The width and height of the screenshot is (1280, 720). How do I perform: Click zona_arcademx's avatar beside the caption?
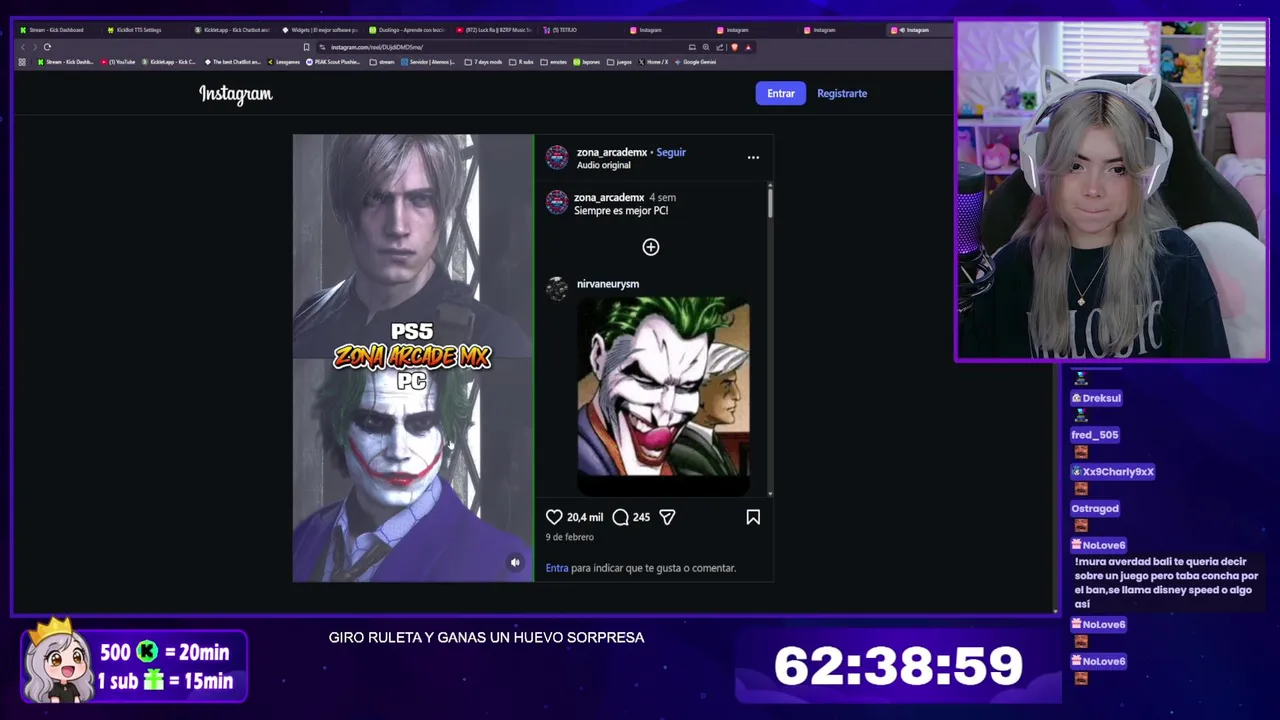pyautogui.click(x=557, y=202)
